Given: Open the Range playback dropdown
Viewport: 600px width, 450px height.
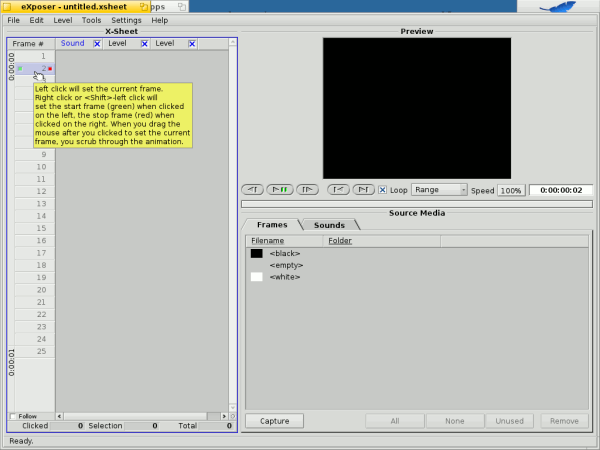Looking at the screenshot, I should point(440,189).
